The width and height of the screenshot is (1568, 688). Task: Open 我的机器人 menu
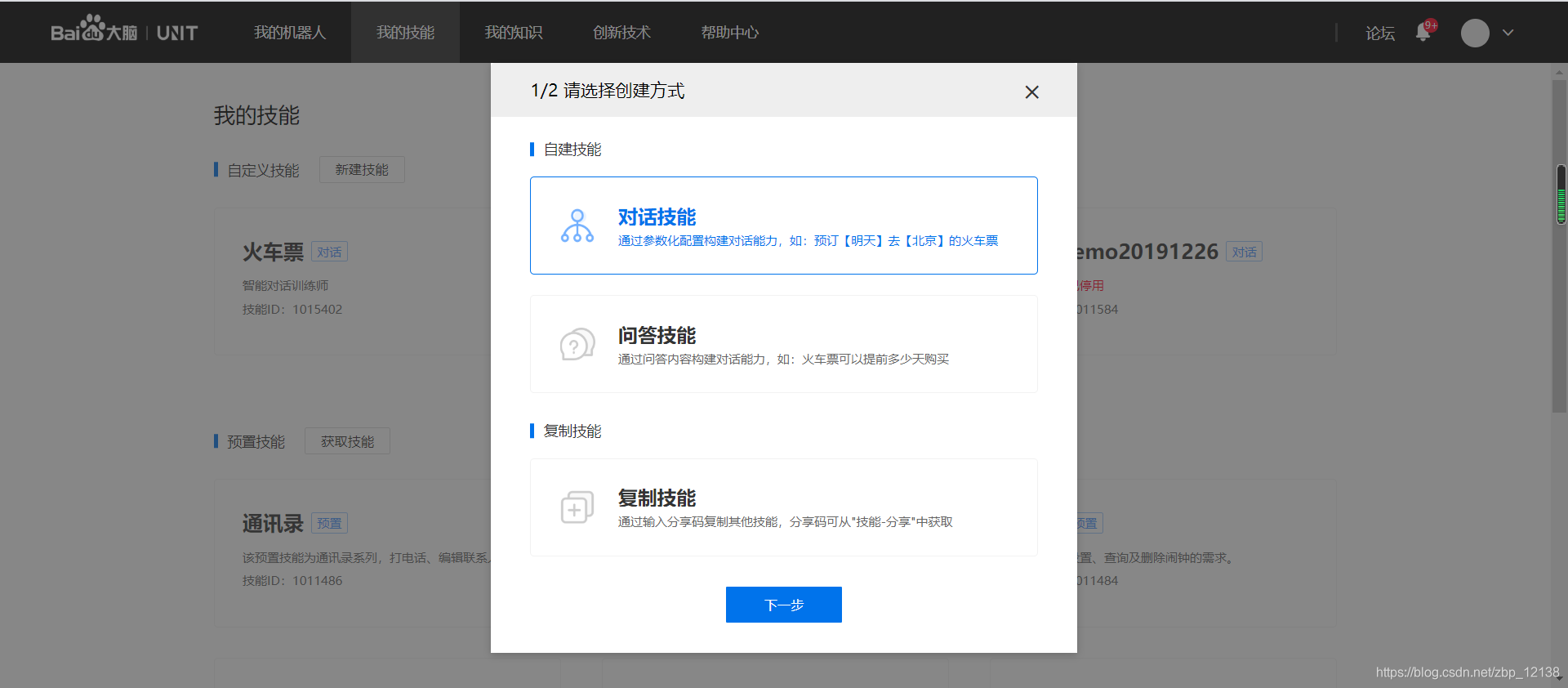pyautogui.click(x=289, y=33)
